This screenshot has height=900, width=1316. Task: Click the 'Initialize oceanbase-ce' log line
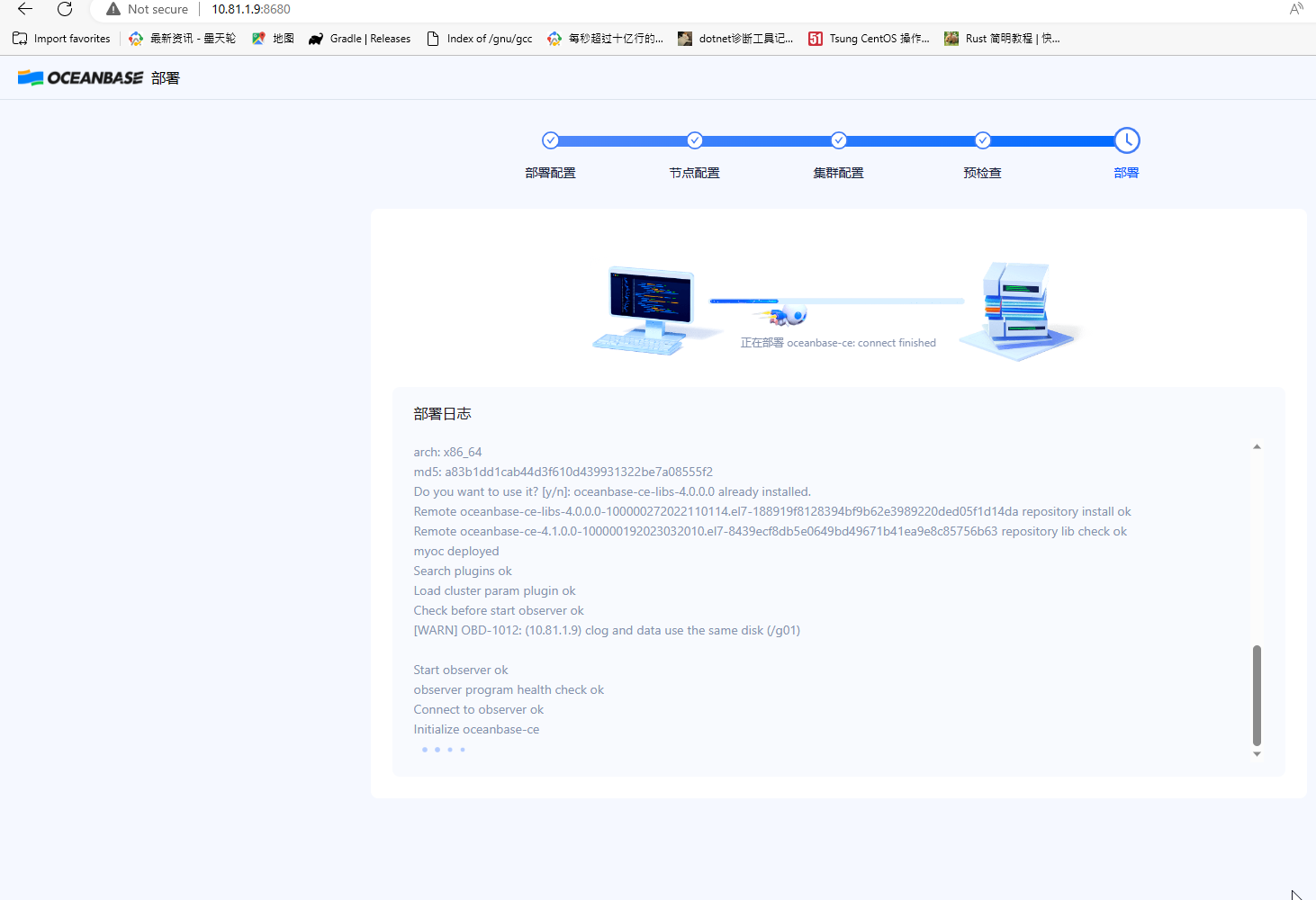(476, 729)
